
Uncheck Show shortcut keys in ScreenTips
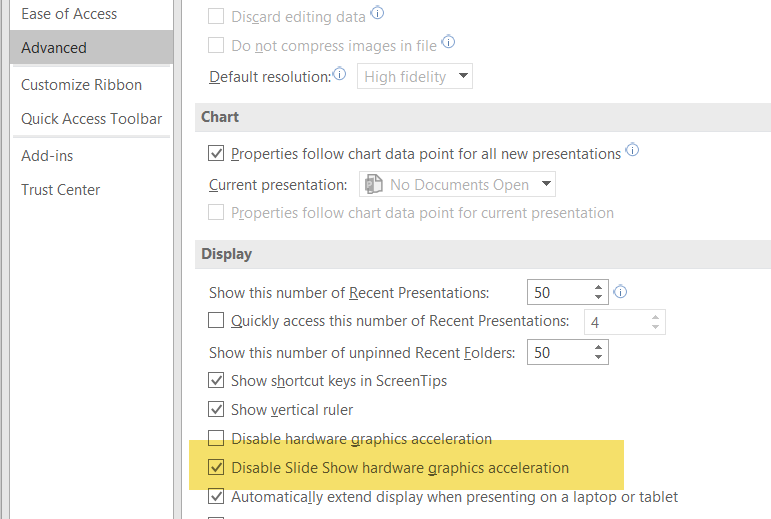click(x=216, y=380)
